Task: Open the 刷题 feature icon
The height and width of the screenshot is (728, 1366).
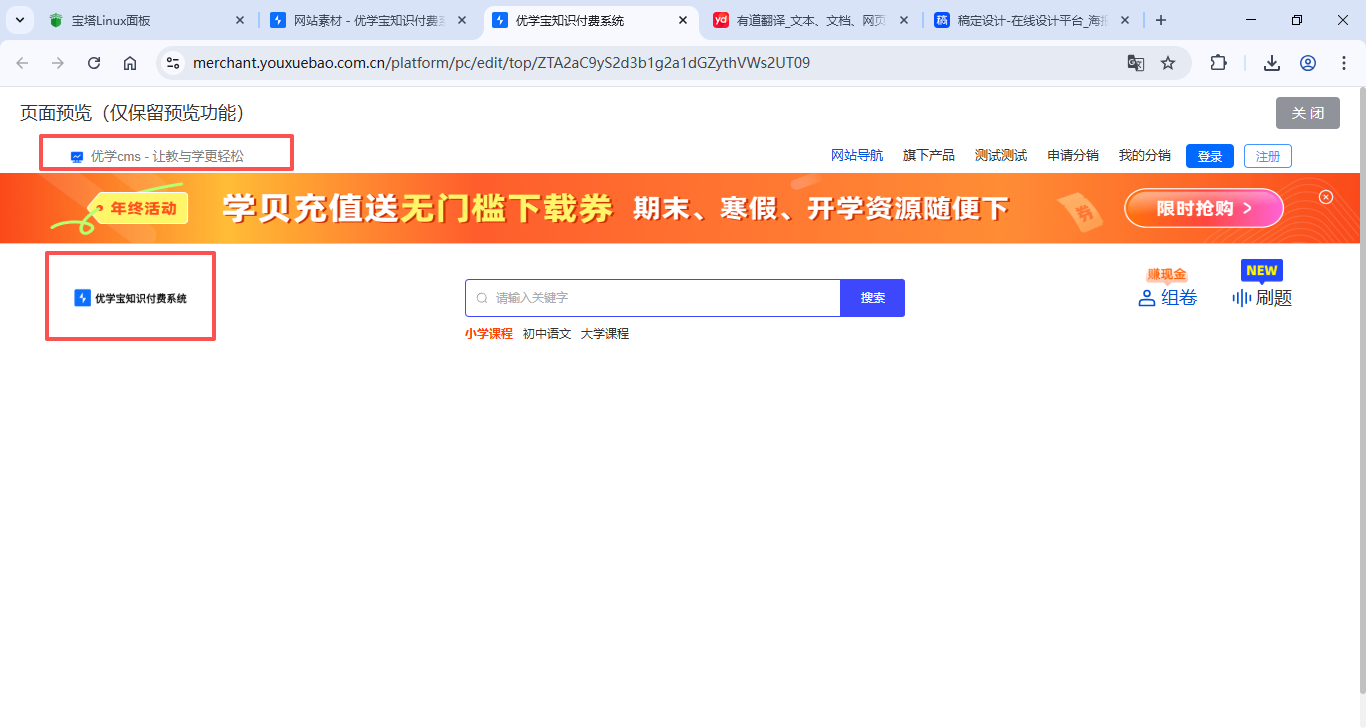Action: tap(1242, 298)
